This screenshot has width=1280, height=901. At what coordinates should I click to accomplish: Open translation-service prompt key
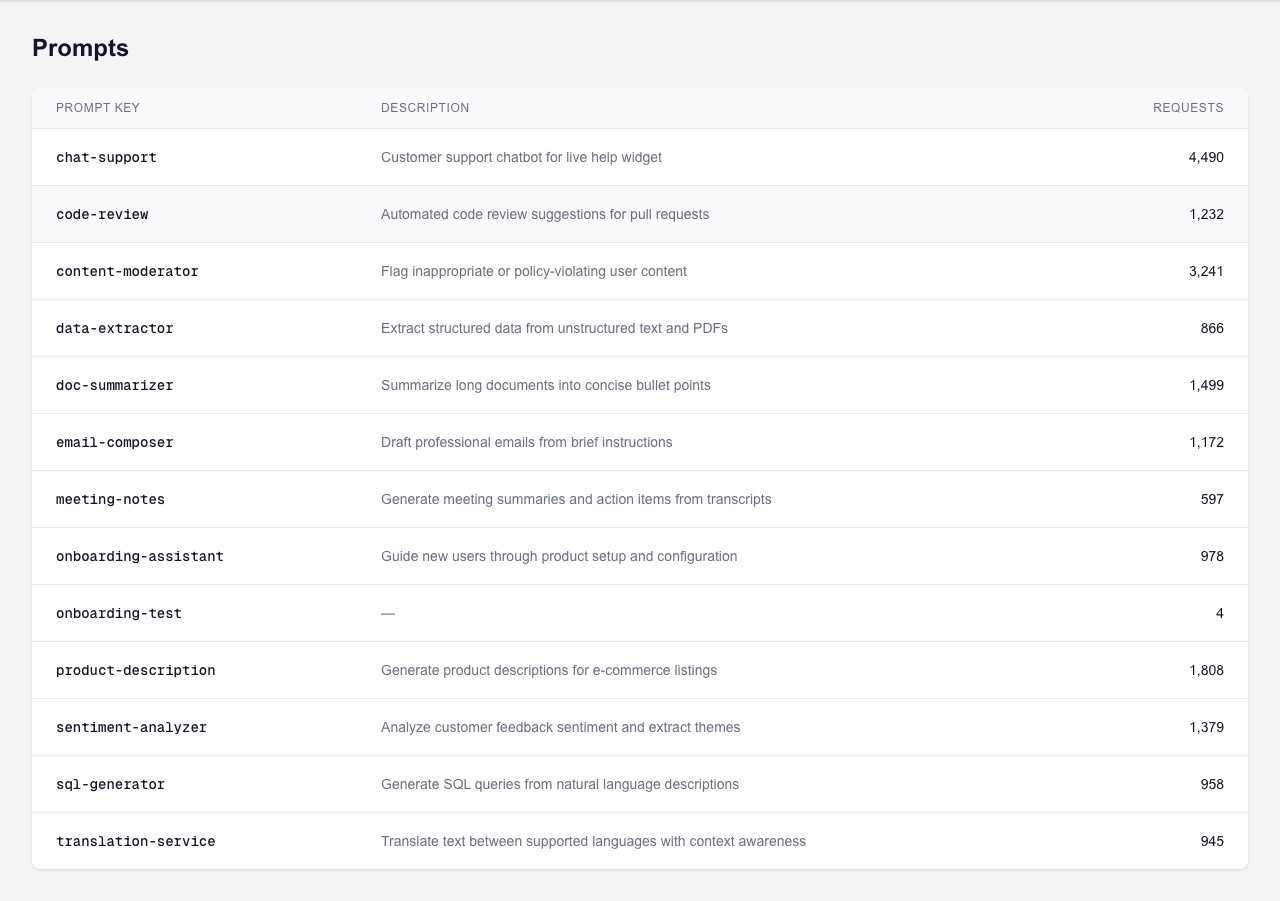point(135,841)
